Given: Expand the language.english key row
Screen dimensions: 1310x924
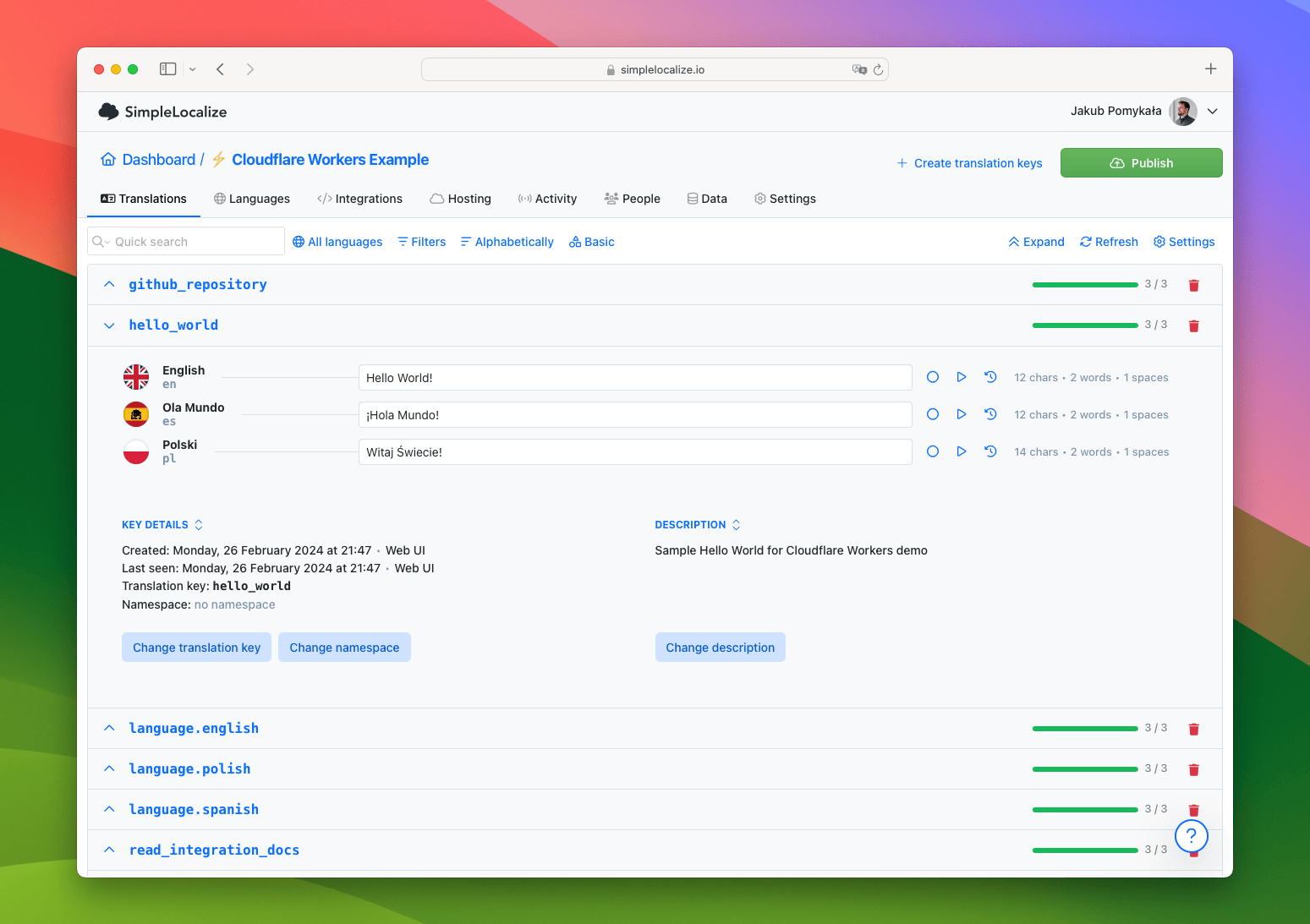Looking at the screenshot, I should click(x=109, y=728).
